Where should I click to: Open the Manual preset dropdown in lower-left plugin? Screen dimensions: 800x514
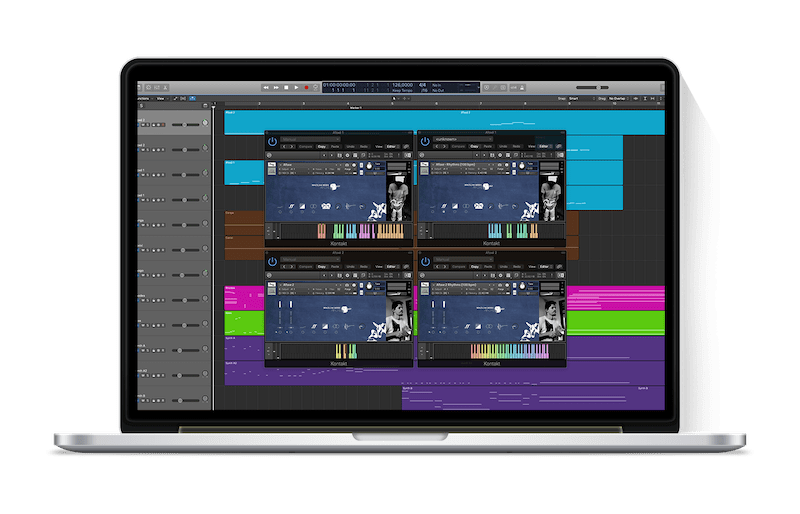point(310,260)
